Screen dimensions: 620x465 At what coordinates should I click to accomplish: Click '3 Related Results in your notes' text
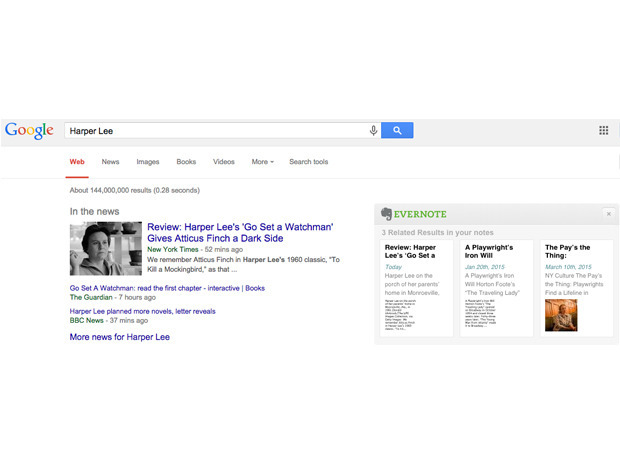437,232
